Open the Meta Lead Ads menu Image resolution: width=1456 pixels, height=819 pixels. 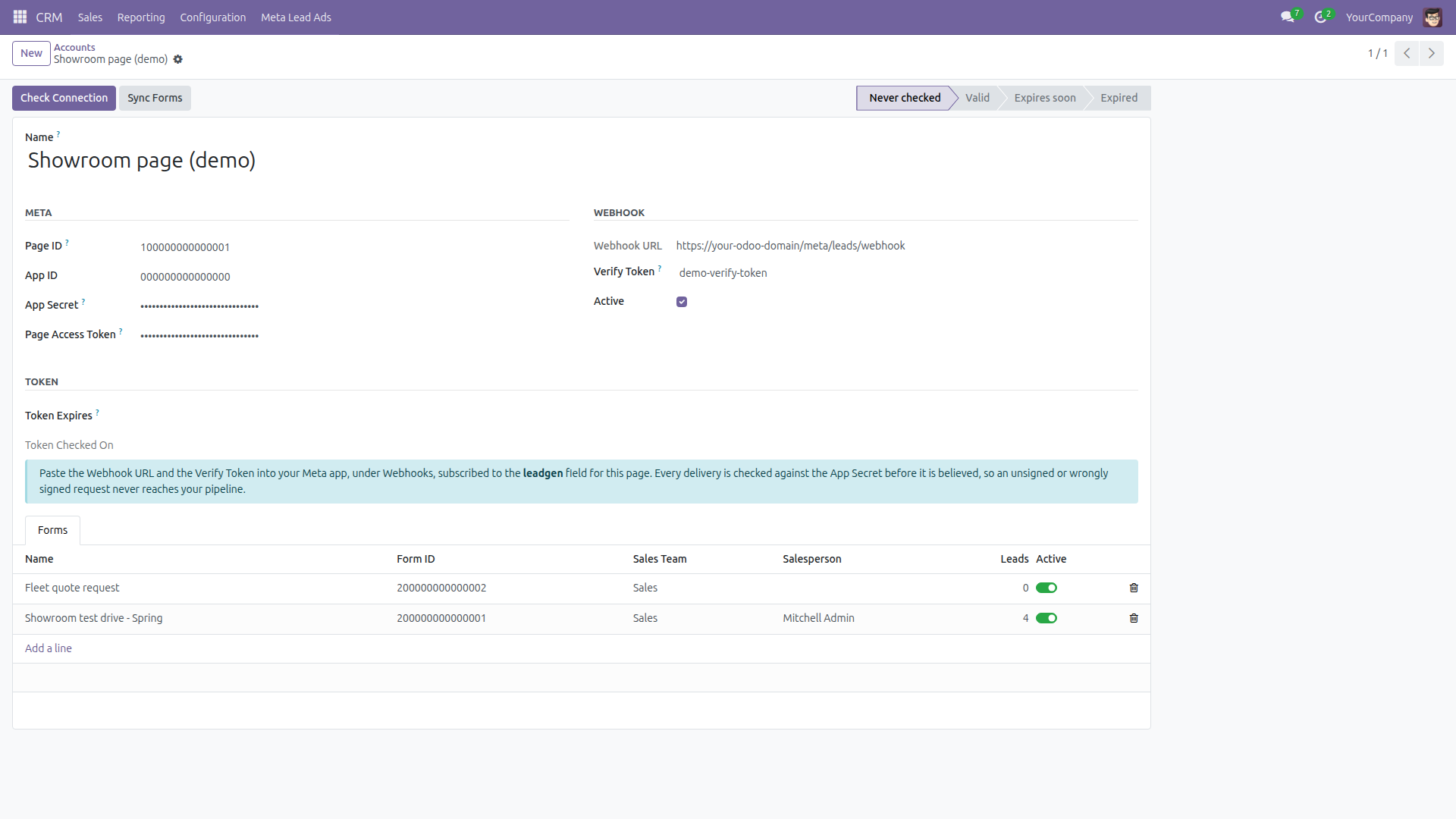pos(296,17)
